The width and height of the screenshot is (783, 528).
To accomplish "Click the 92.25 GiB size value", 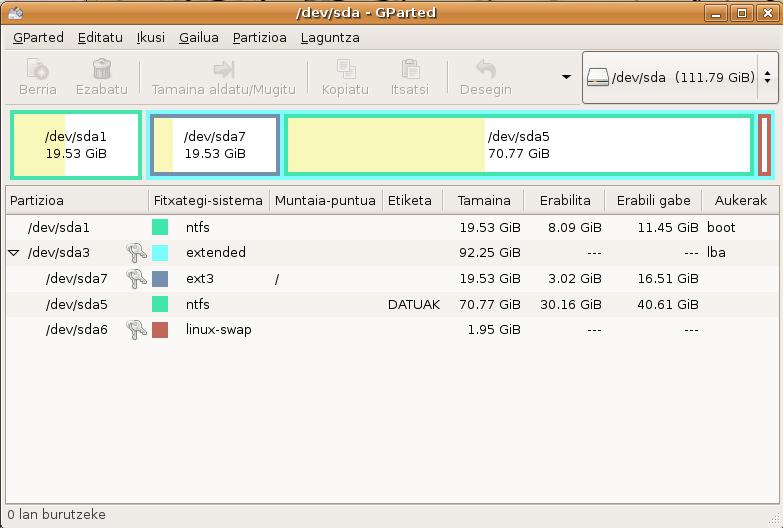I will (490, 253).
